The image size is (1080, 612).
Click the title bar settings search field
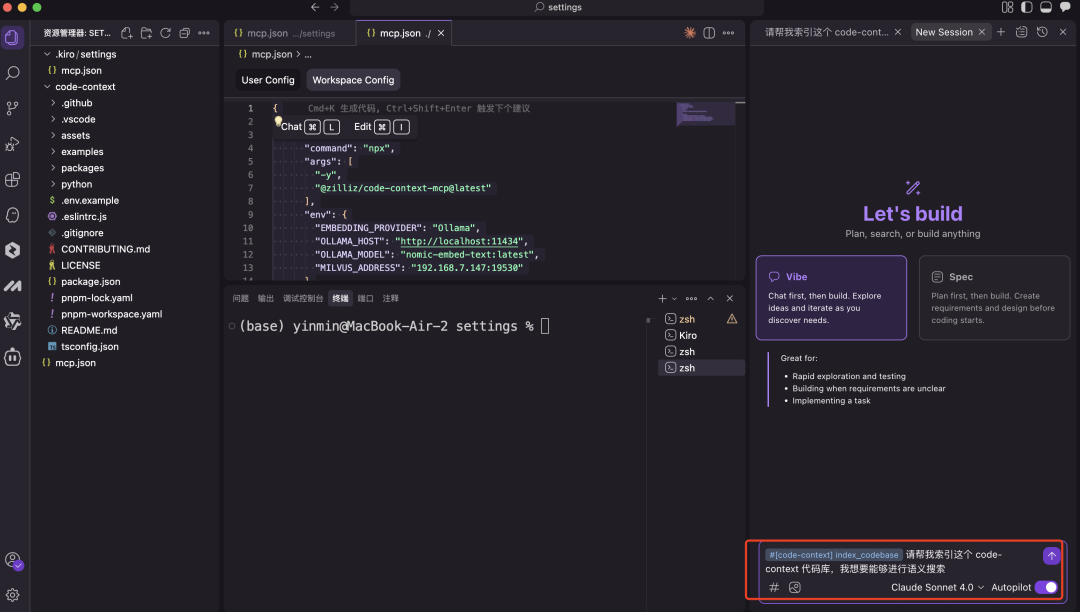557,7
